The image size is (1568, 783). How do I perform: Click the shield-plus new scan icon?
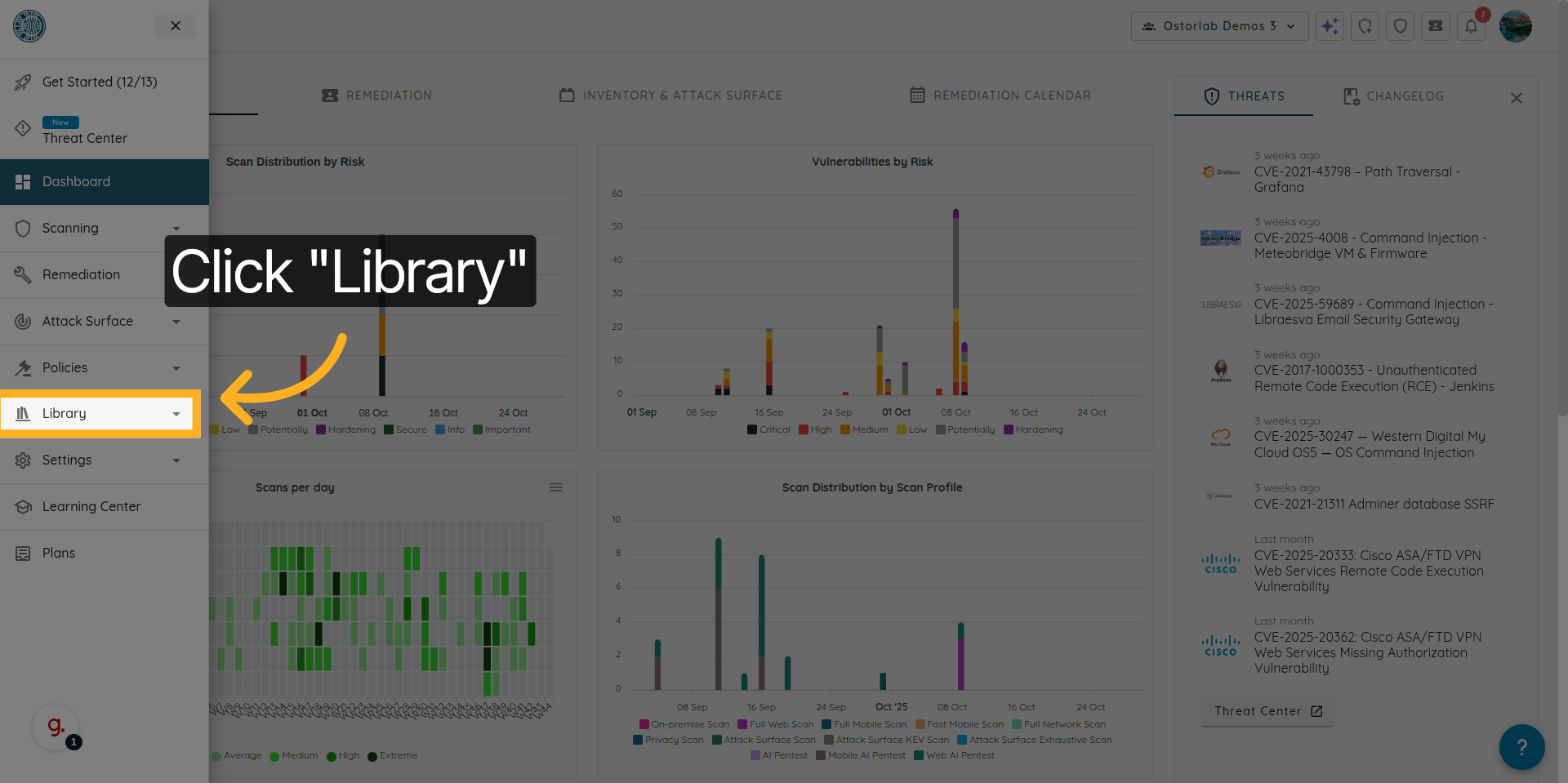pyautogui.click(x=1365, y=26)
